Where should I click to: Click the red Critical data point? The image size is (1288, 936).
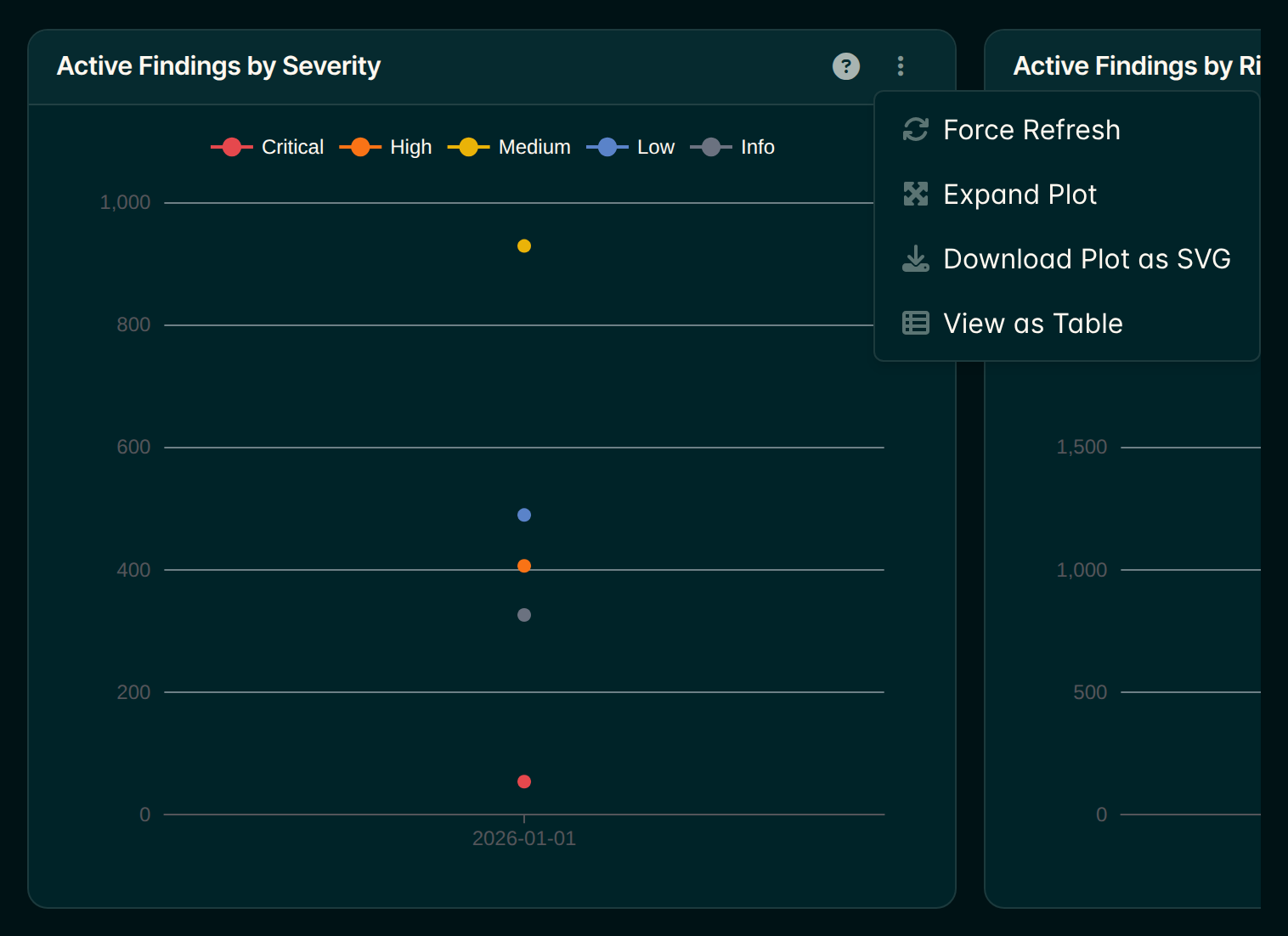click(x=524, y=781)
